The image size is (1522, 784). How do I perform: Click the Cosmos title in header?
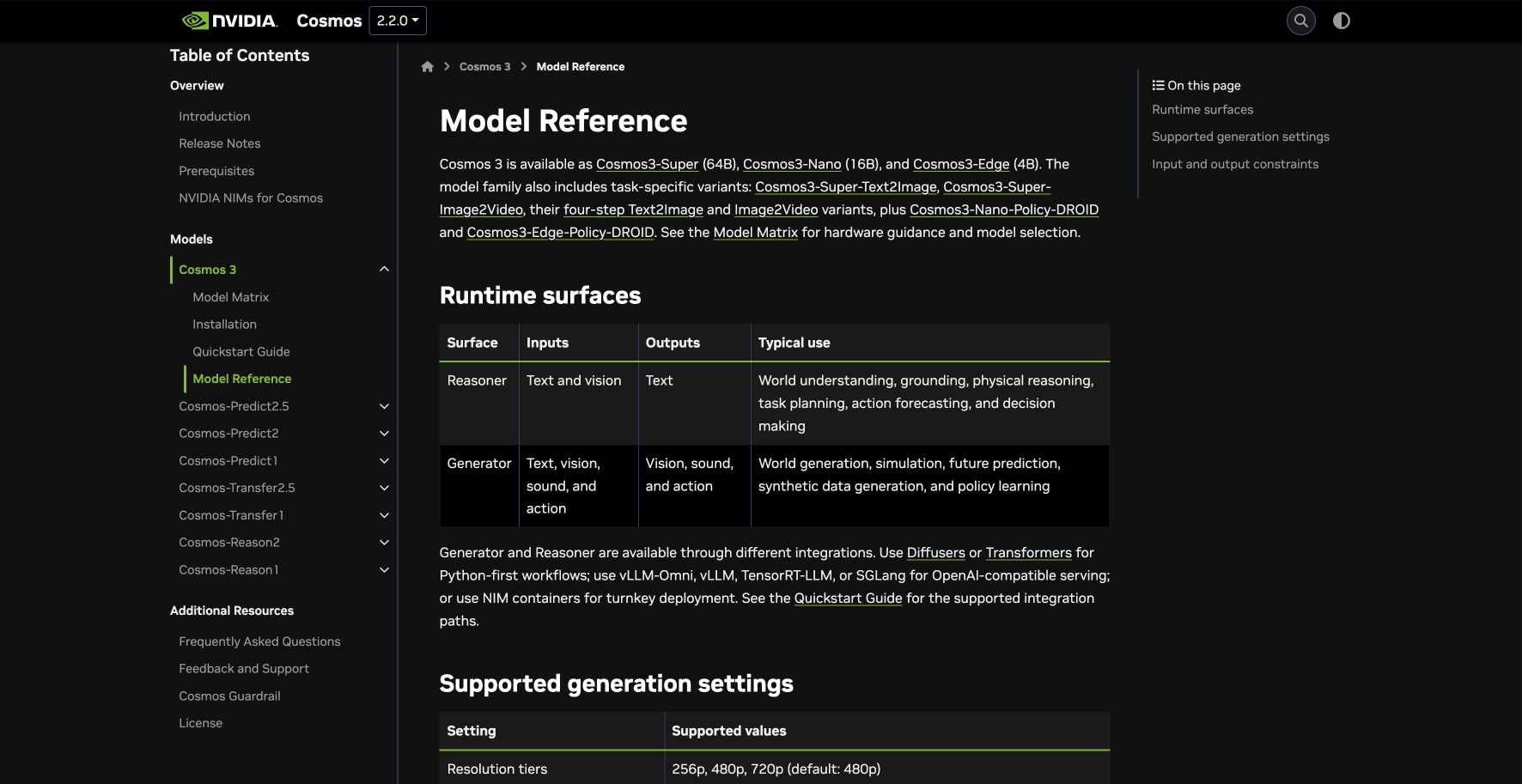click(x=329, y=21)
